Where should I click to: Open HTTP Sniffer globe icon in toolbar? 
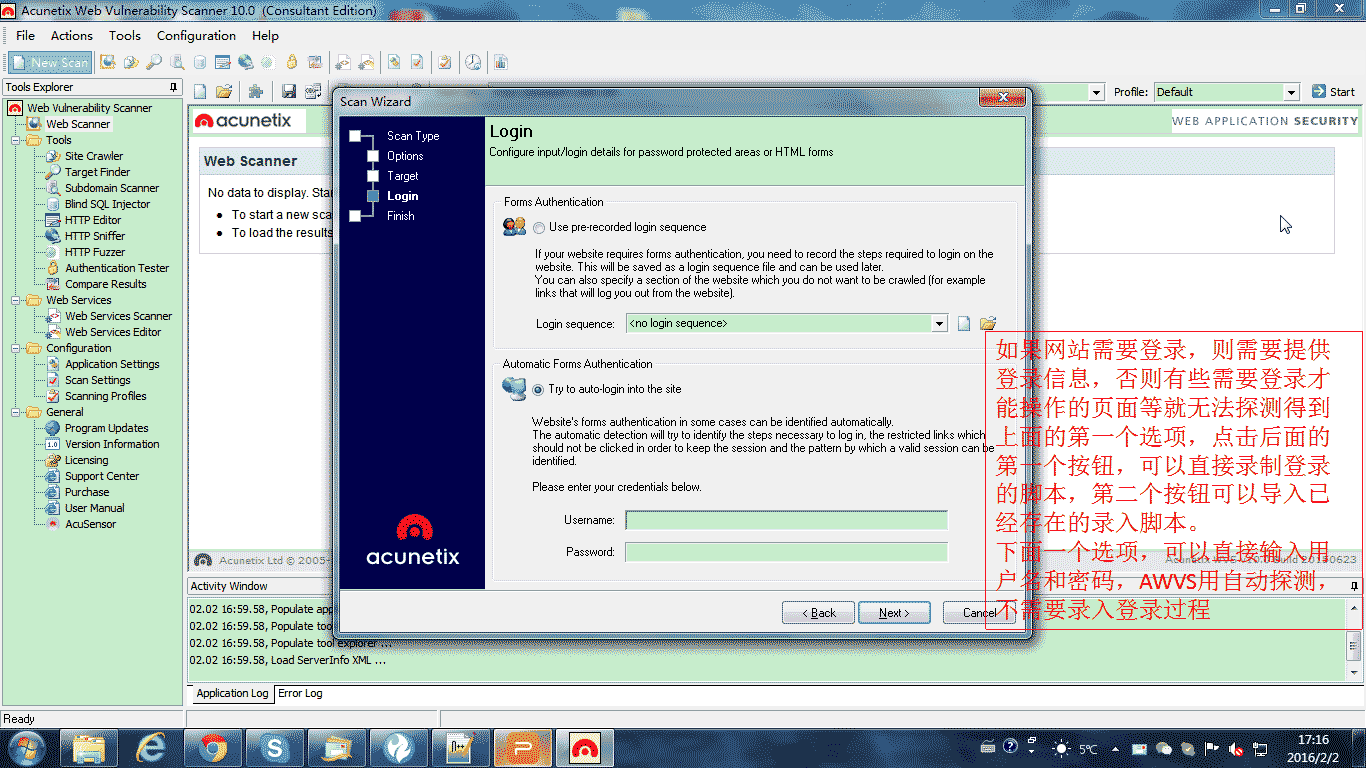pos(246,62)
